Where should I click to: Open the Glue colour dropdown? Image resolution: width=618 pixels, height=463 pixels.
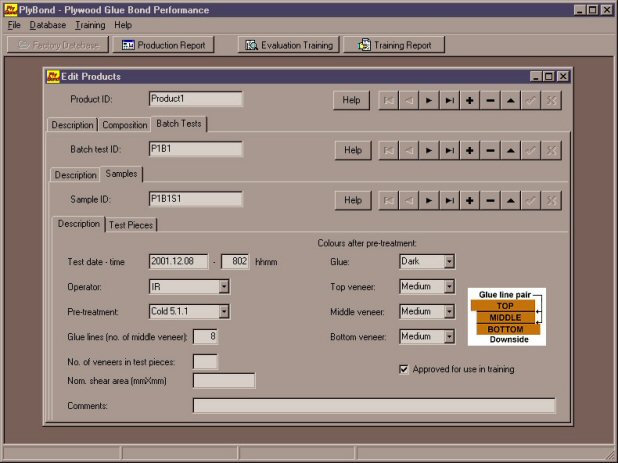(449, 261)
